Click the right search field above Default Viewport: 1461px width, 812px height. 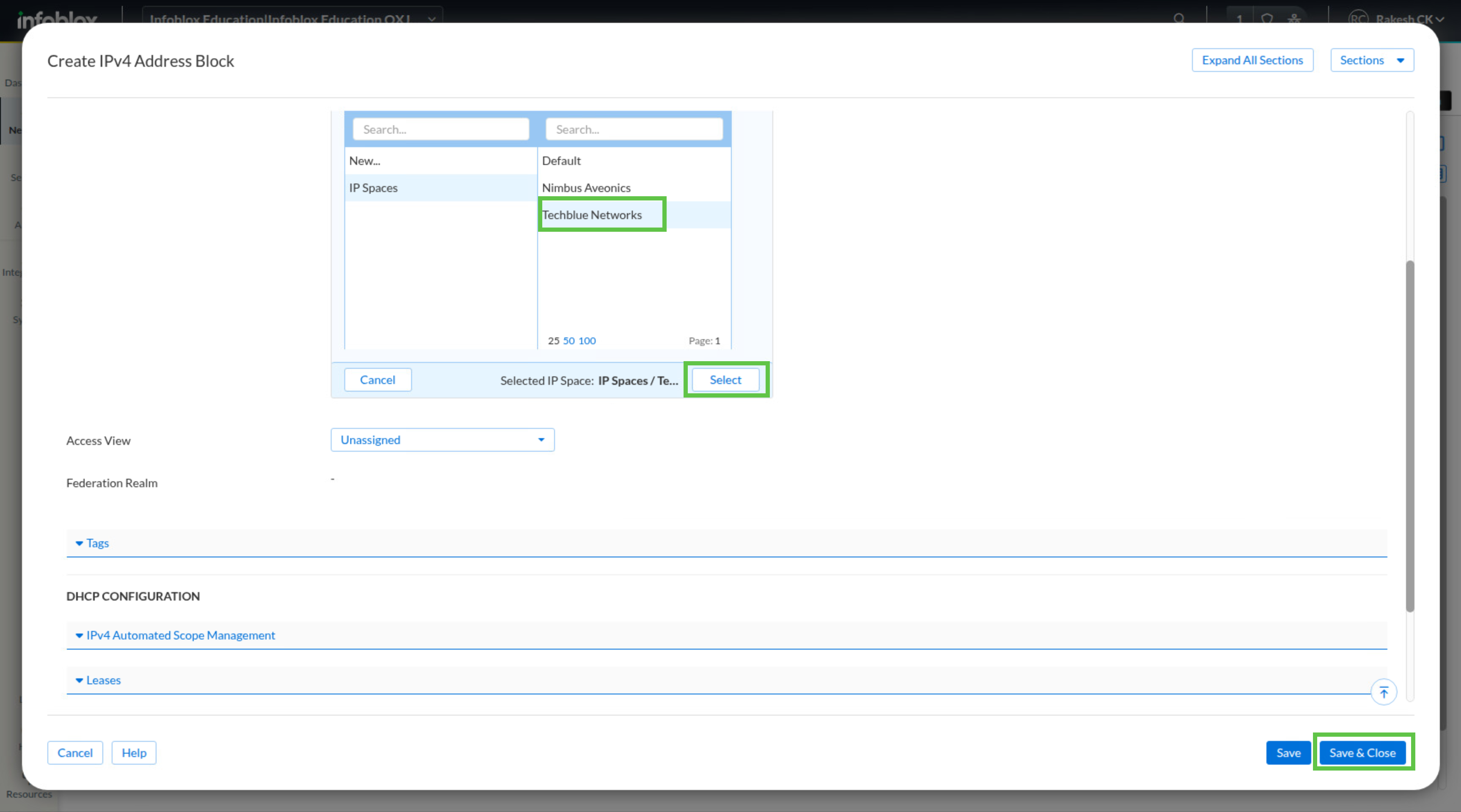[x=634, y=129]
